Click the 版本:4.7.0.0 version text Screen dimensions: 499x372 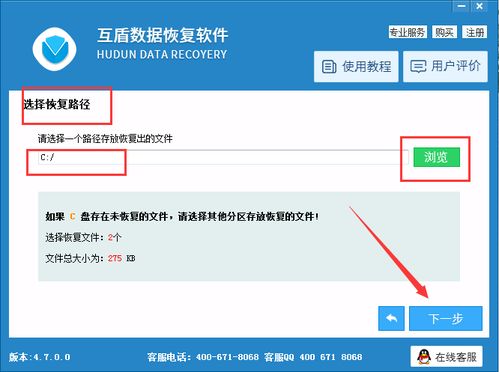click(x=40, y=357)
